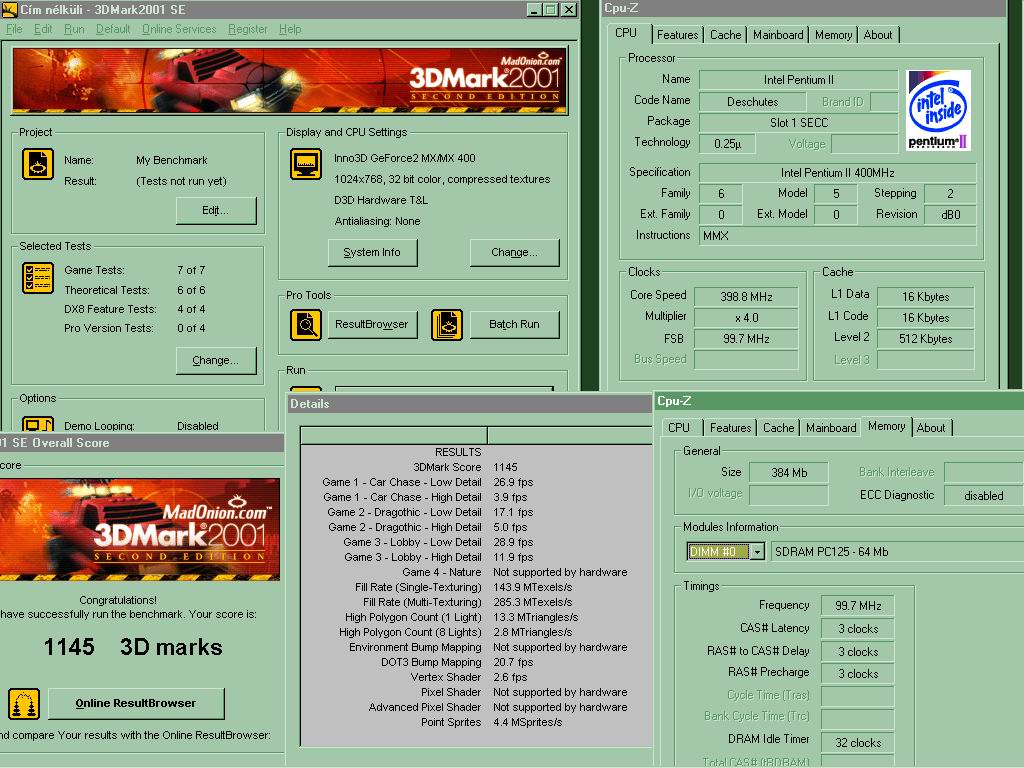This screenshot has height=768, width=1024.
Task: Click the Intel Pentium II name field
Action: [798, 80]
